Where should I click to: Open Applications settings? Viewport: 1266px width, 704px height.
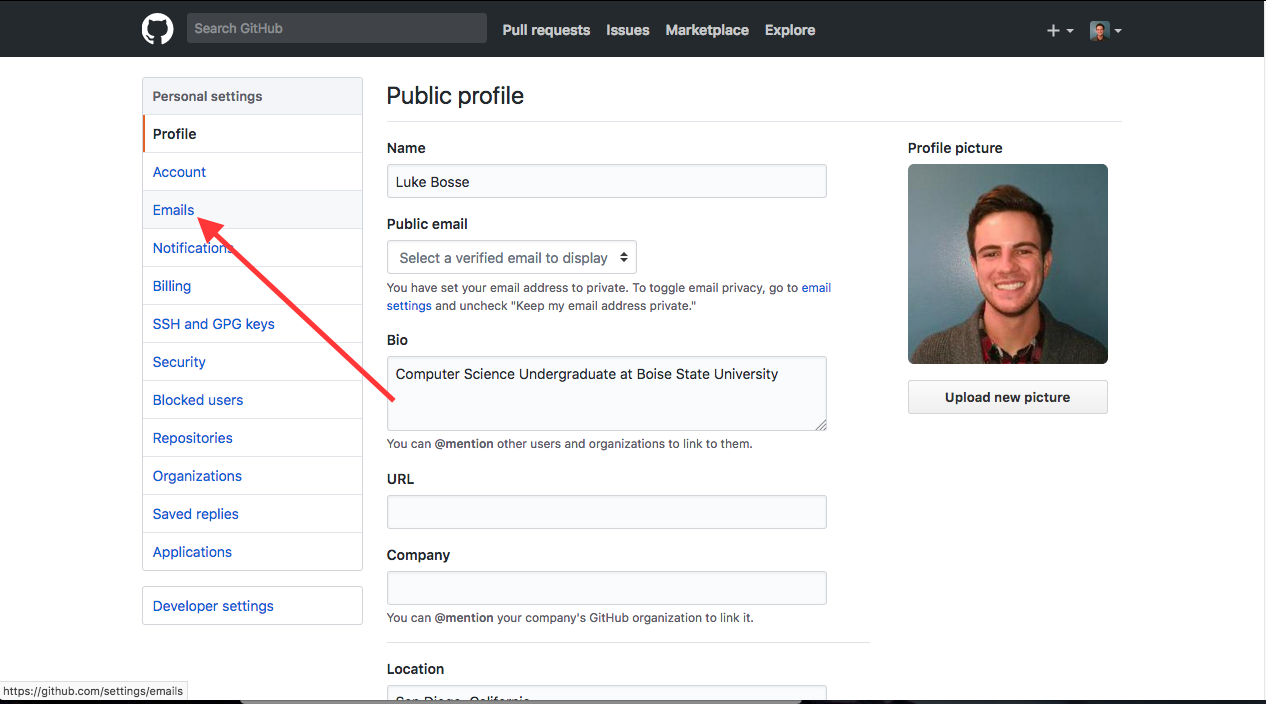[x=253, y=552]
